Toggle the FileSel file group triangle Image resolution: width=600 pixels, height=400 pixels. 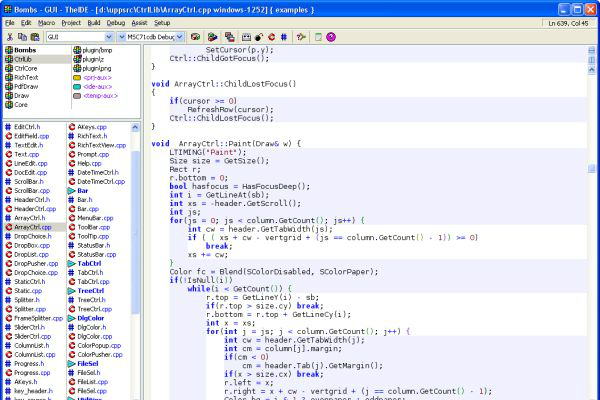click(72, 364)
